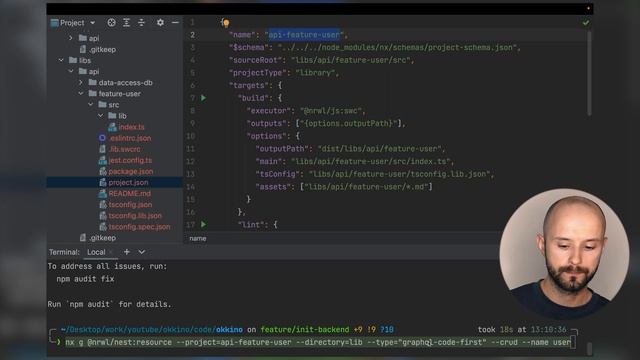Select the .gitkeep file at the tree bottom
Viewport: 640px width, 360px height.
pyautogui.click(x=102, y=238)
